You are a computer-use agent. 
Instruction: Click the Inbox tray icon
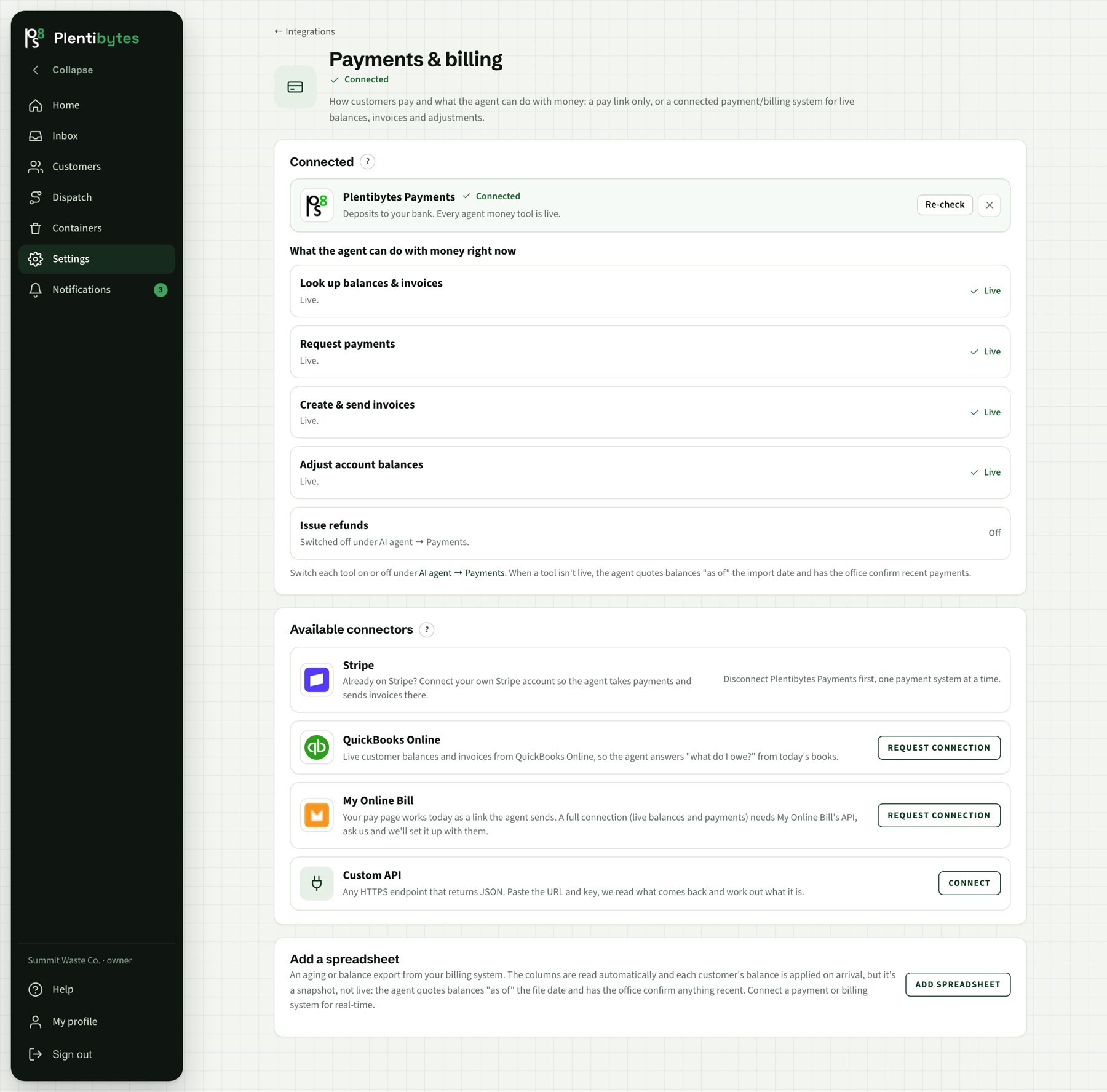point(36,136)
